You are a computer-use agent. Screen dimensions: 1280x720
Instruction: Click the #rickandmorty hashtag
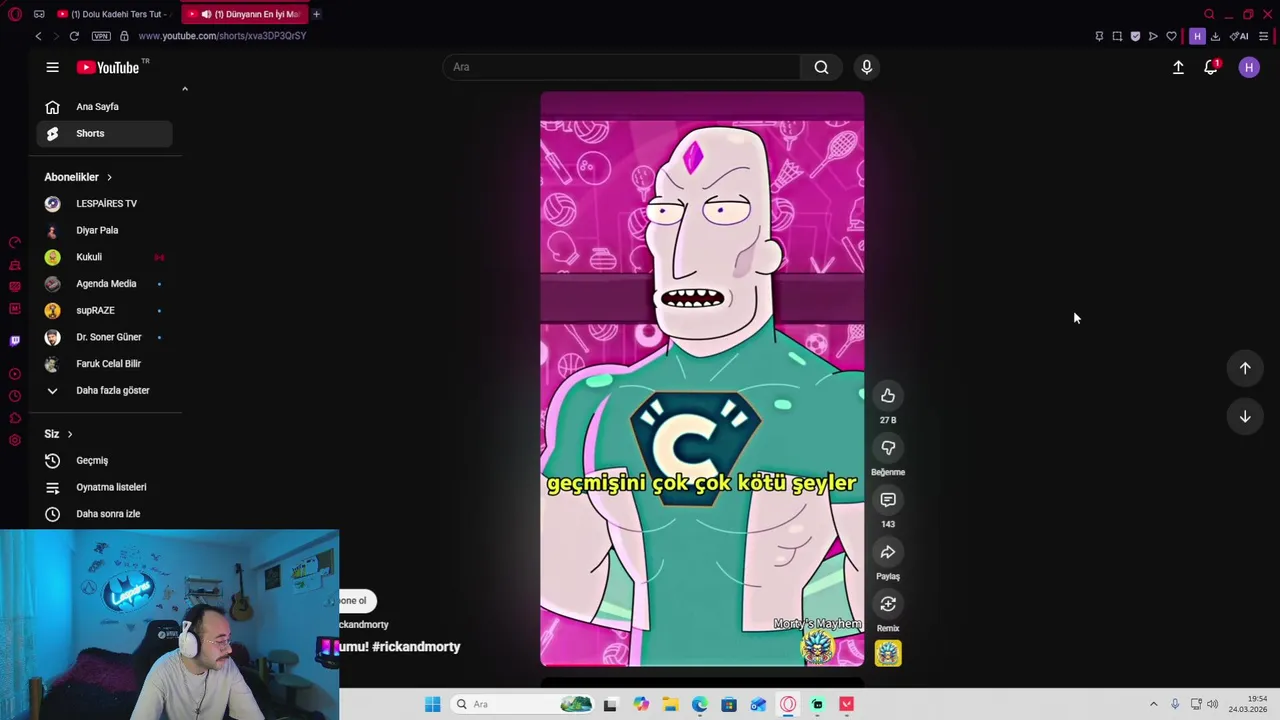416,647
